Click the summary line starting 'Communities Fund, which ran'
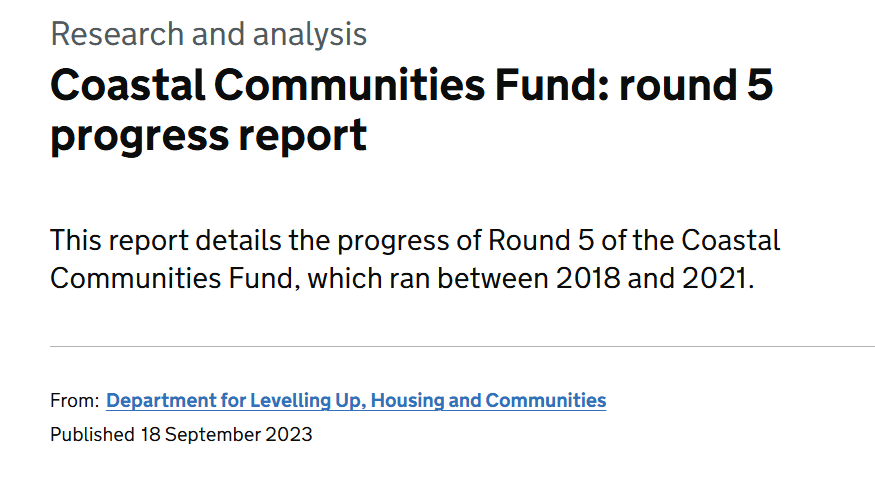The height and width of the screenshot is (487, 875). click(402, 278)
